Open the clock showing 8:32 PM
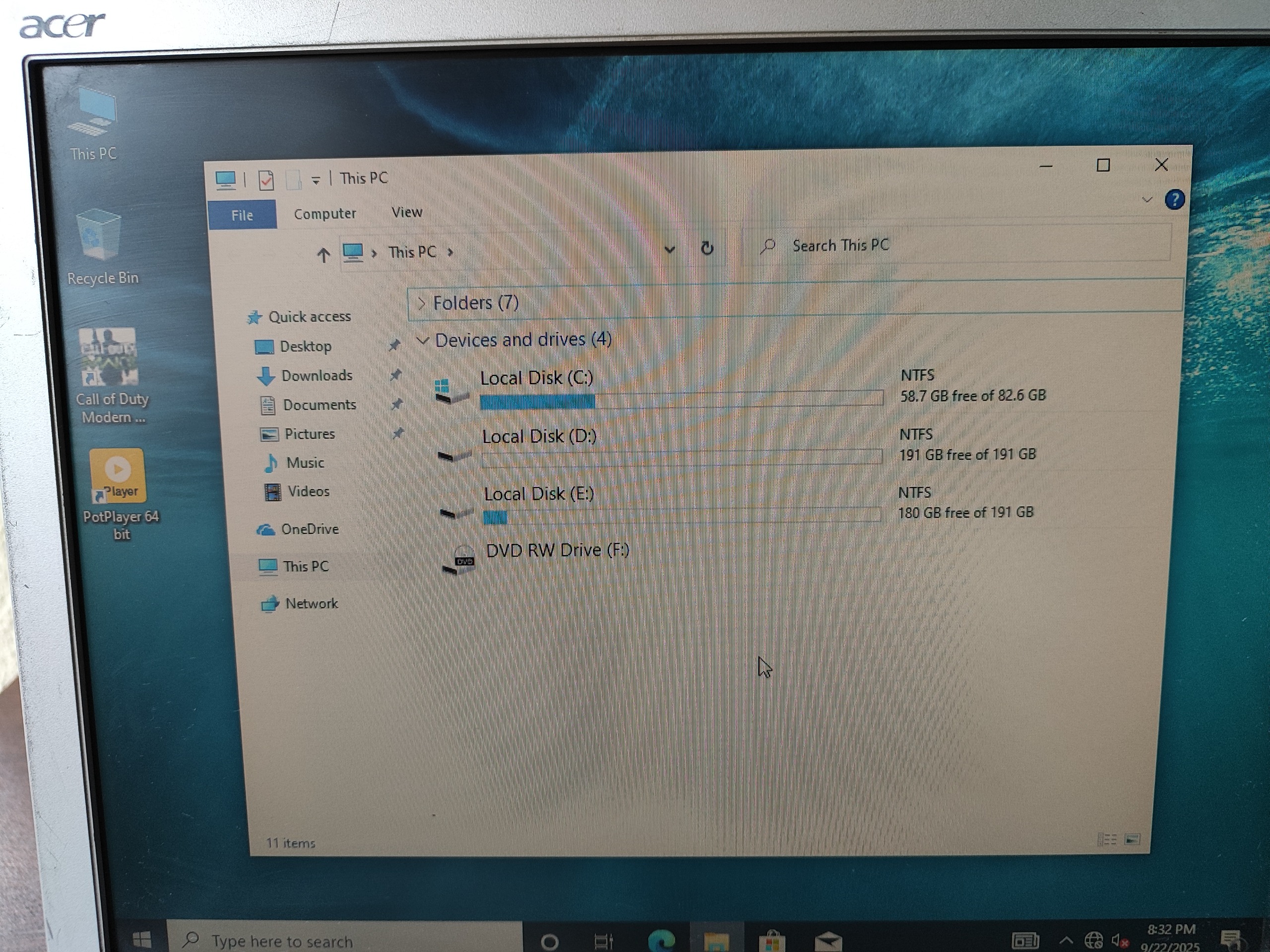Image resolution: width=1270 pixels, height=952 pixels. tap(1170, 937)
